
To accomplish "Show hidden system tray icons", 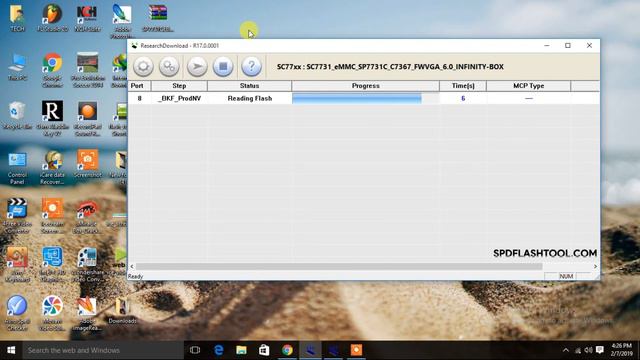I will pos(566,350).
